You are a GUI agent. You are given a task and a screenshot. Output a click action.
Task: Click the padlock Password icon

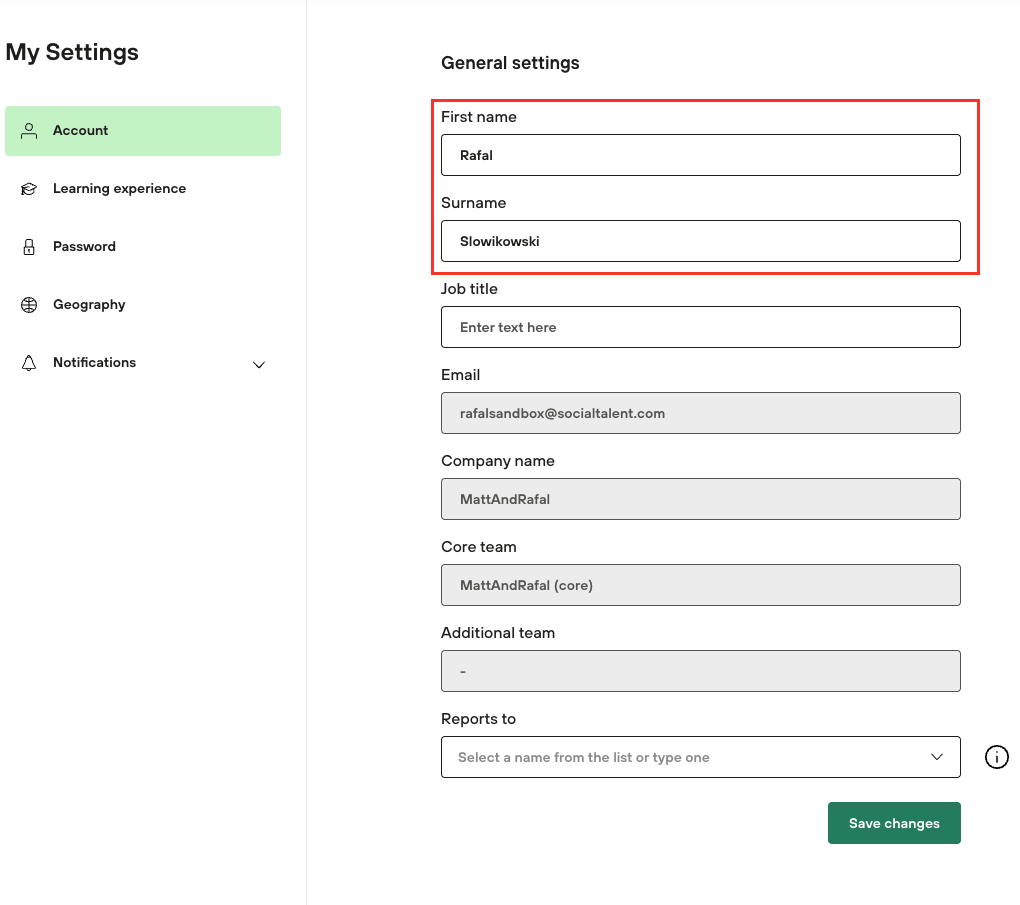[x=29, y=246]
